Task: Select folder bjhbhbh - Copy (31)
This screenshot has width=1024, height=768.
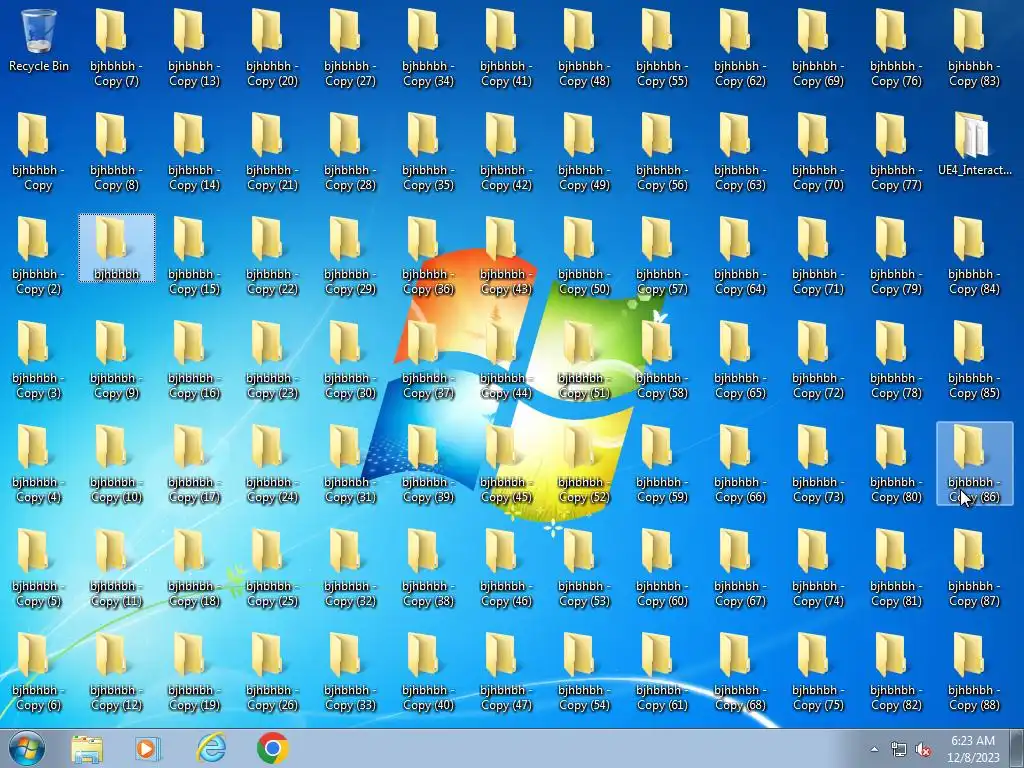Action: coord(350,464)
